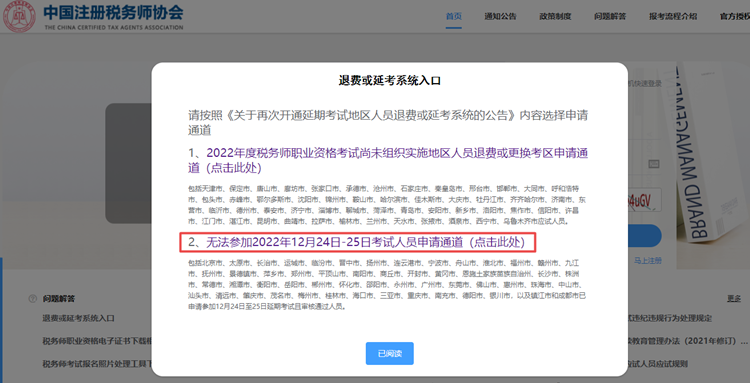Click the 官方授权 navigation item

[x=735, y=16]
